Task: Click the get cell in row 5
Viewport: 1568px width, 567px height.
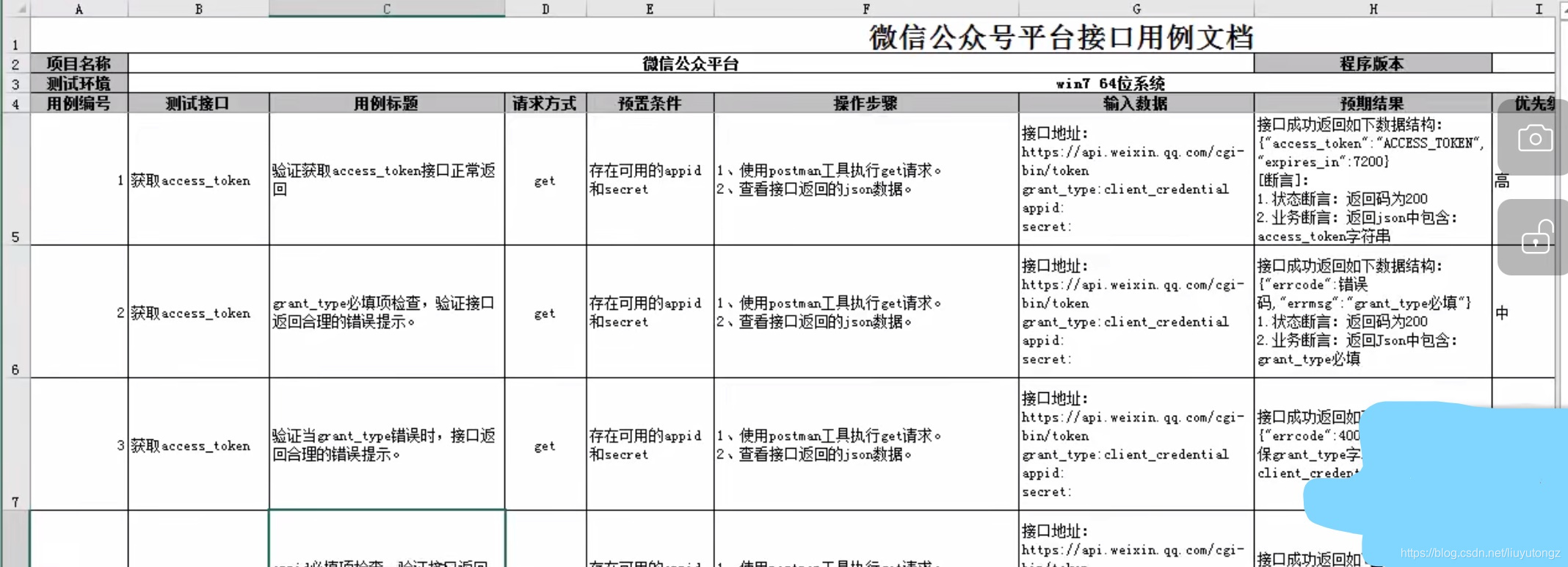Action: click(545, 179)
